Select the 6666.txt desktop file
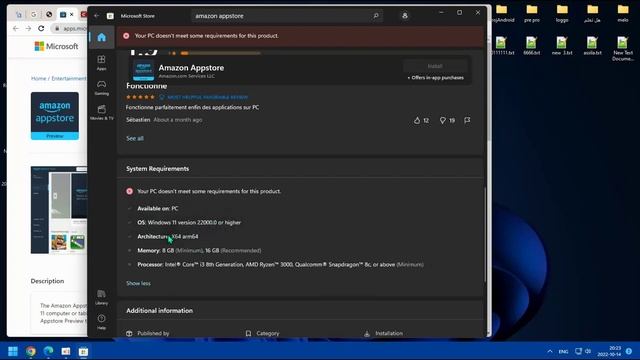 click(x=531, y=46)
